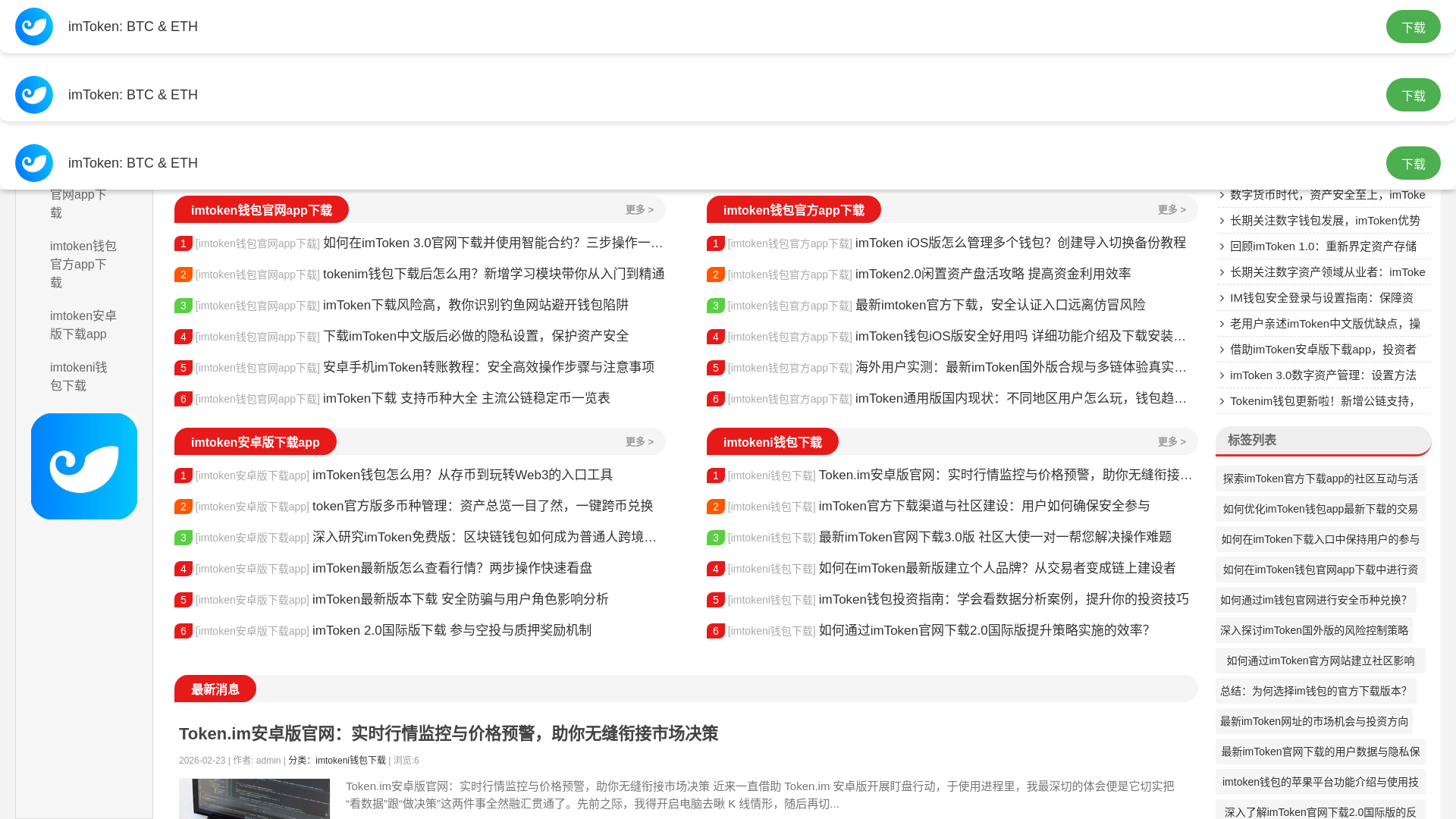
Task: Open article 深入研究imToken免费版
Action: pyautogui.click(x=485, y=537)
